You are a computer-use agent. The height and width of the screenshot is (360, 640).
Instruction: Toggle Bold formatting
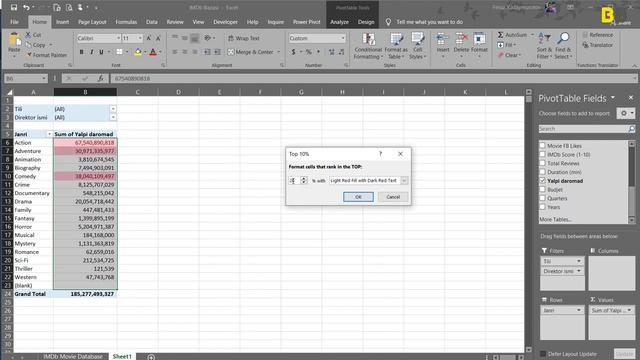click(81, 52)
